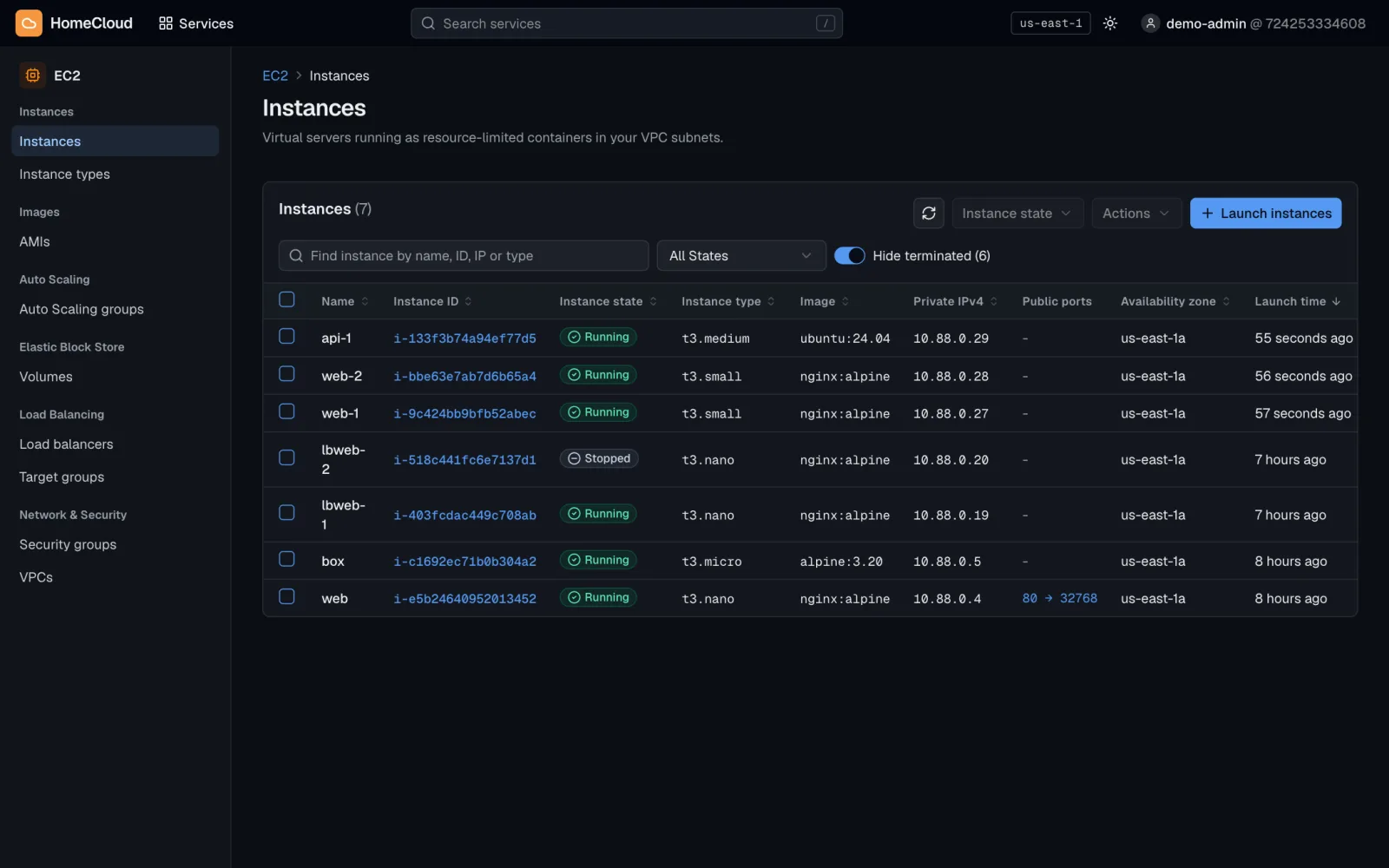Open the us-east-1 region selector
This screenshot has height=868, width=1389.
coord(1050,23)
